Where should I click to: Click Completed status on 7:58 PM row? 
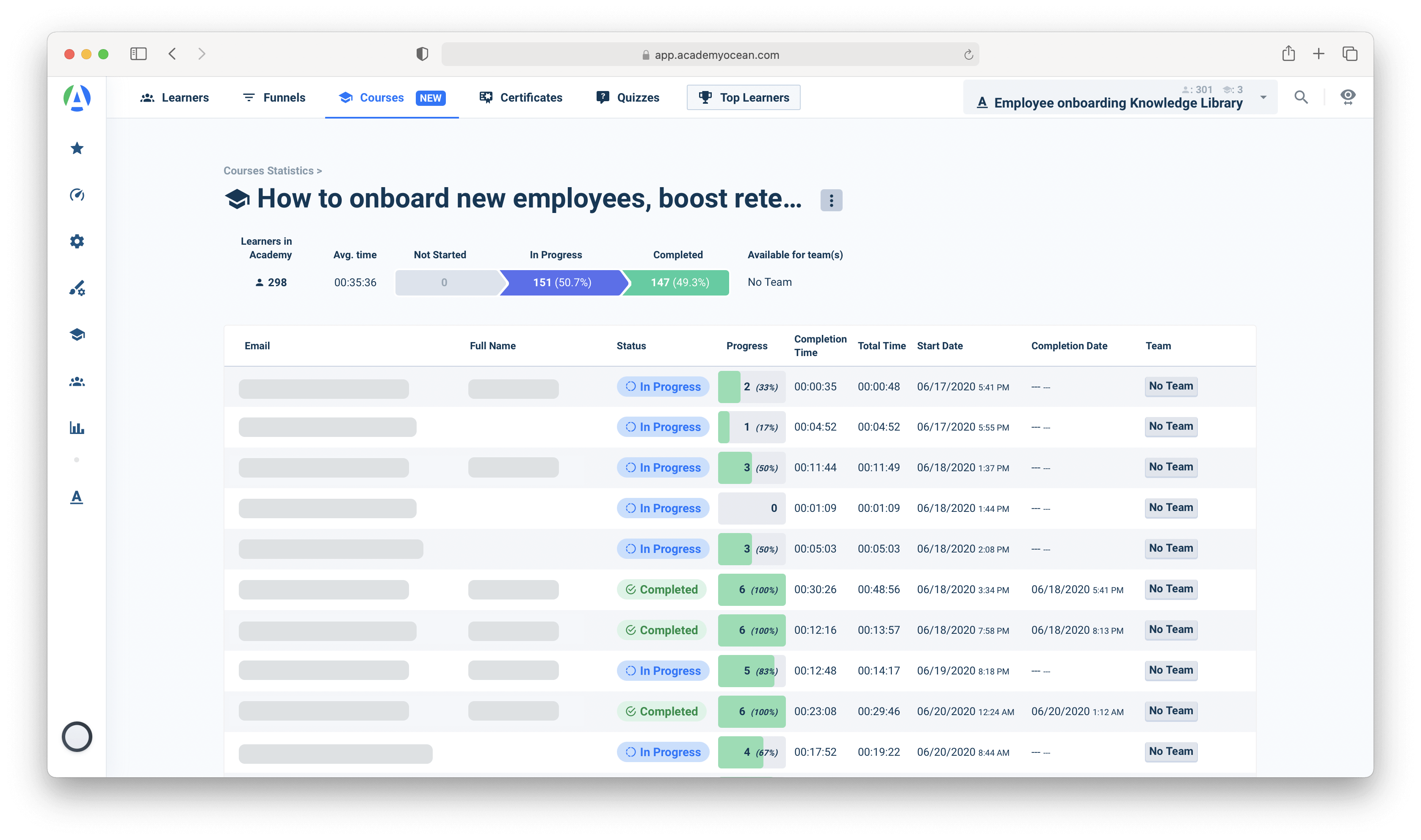click(x=661, y=630)
